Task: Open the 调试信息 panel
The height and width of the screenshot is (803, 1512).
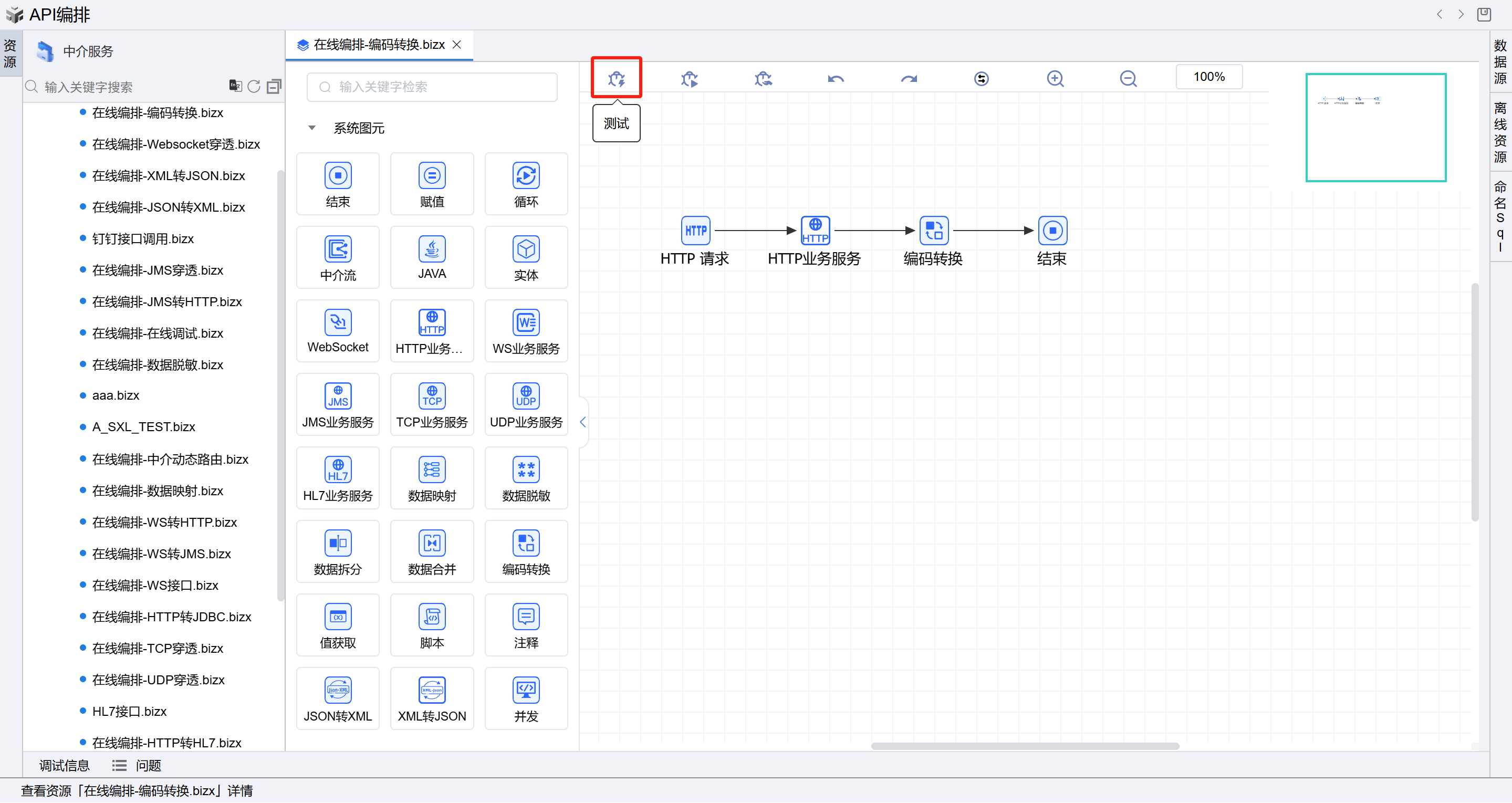Action: coord(64,765)
